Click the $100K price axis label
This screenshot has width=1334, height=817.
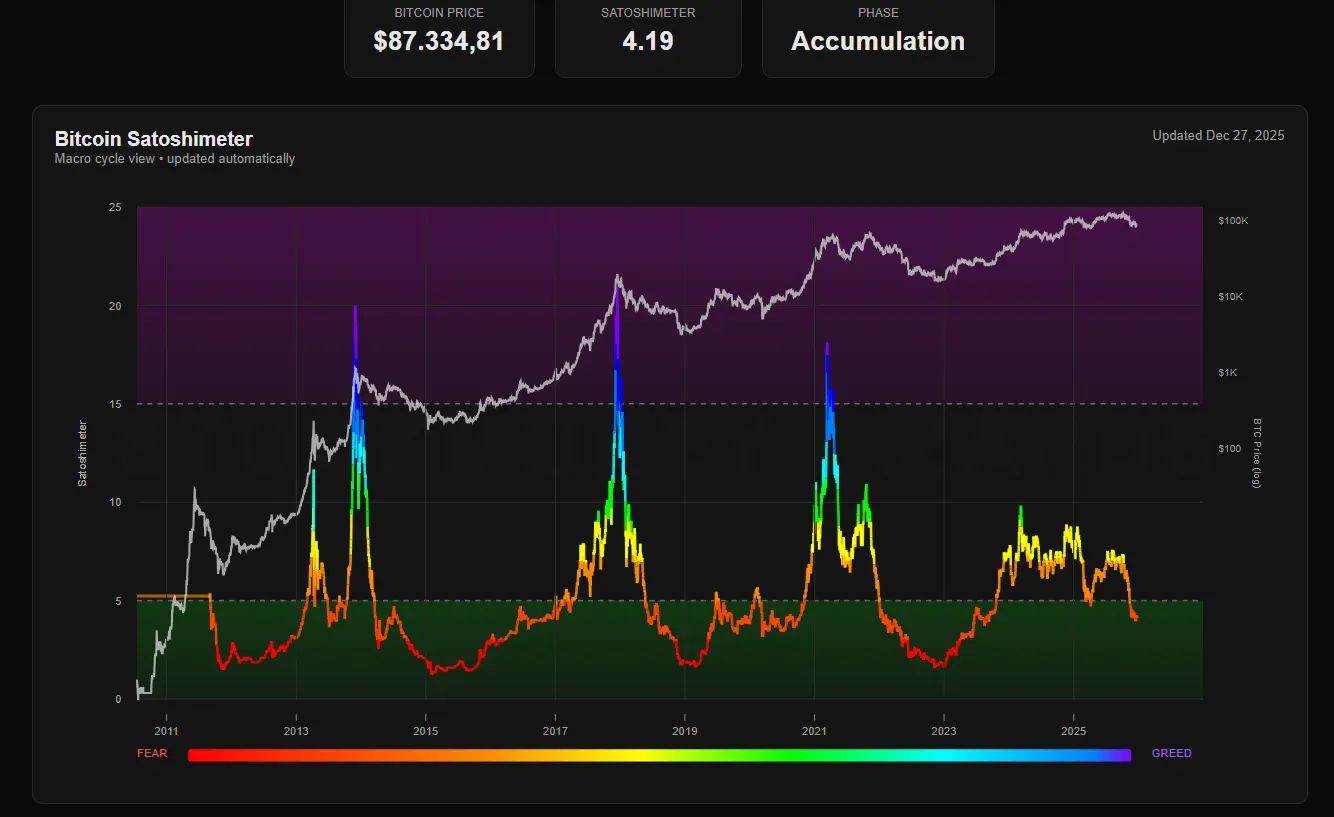click(x=1233, y=221)
